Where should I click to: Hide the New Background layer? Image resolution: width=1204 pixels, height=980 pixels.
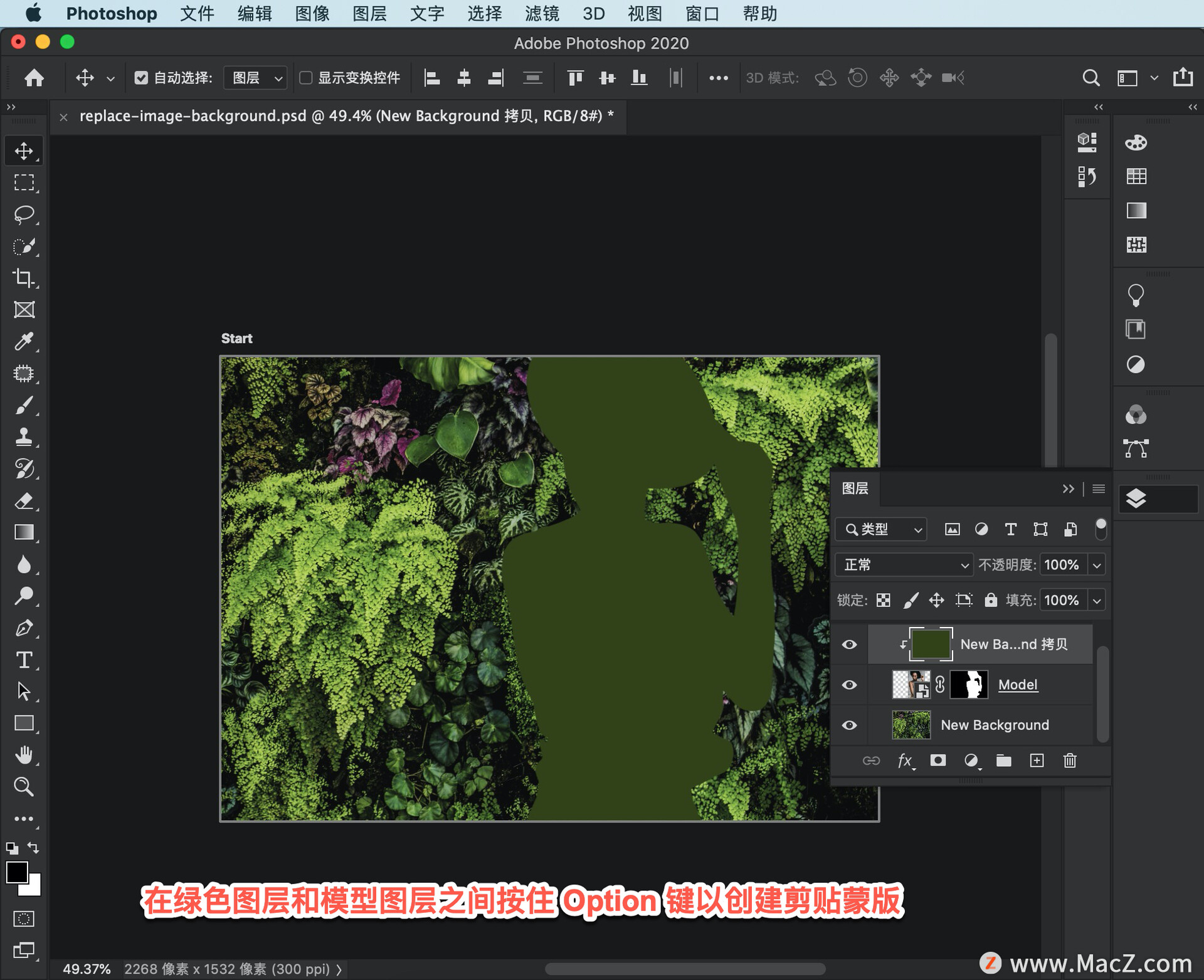(849, 725)
